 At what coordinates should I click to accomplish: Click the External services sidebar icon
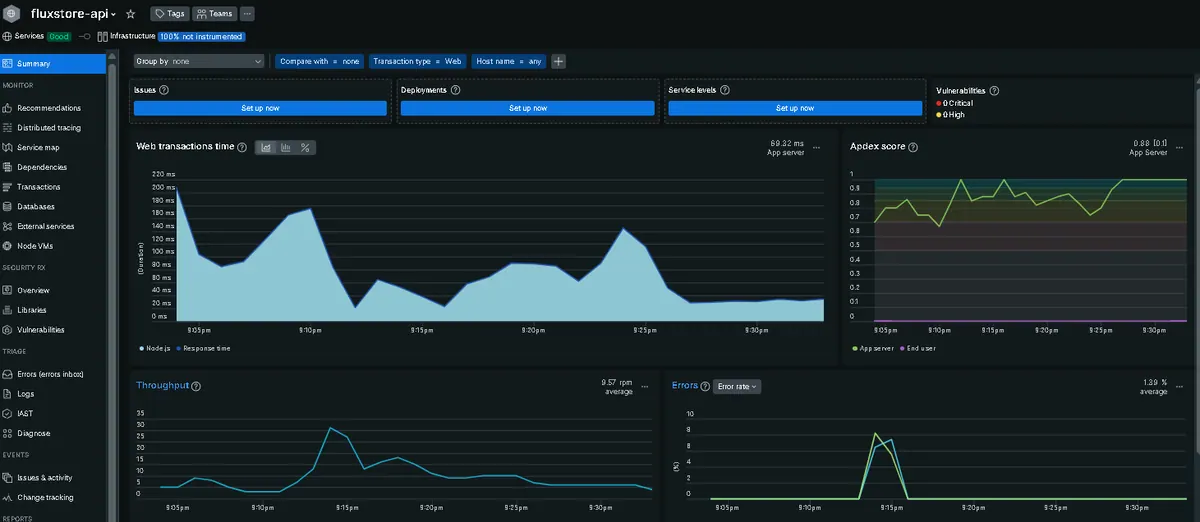pyautogui.click(x=8, y=226)
